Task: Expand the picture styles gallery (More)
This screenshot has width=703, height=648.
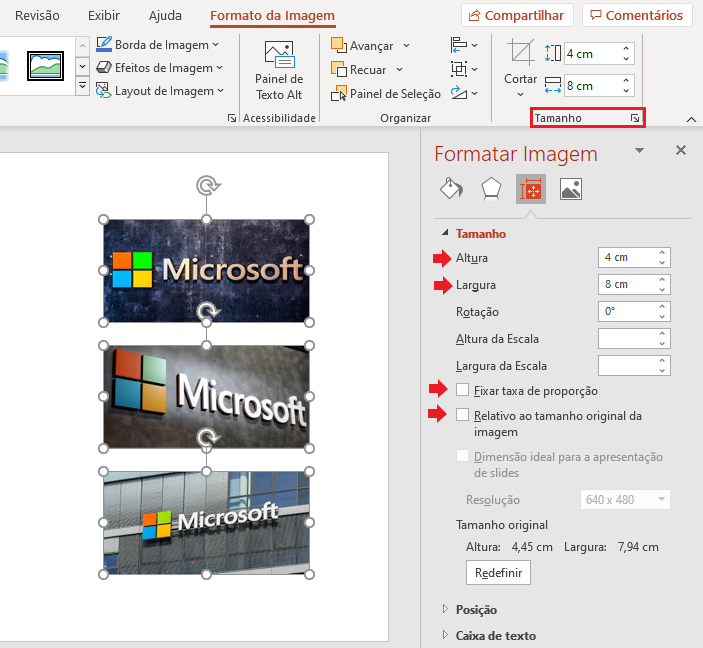Action: [82, 86]
